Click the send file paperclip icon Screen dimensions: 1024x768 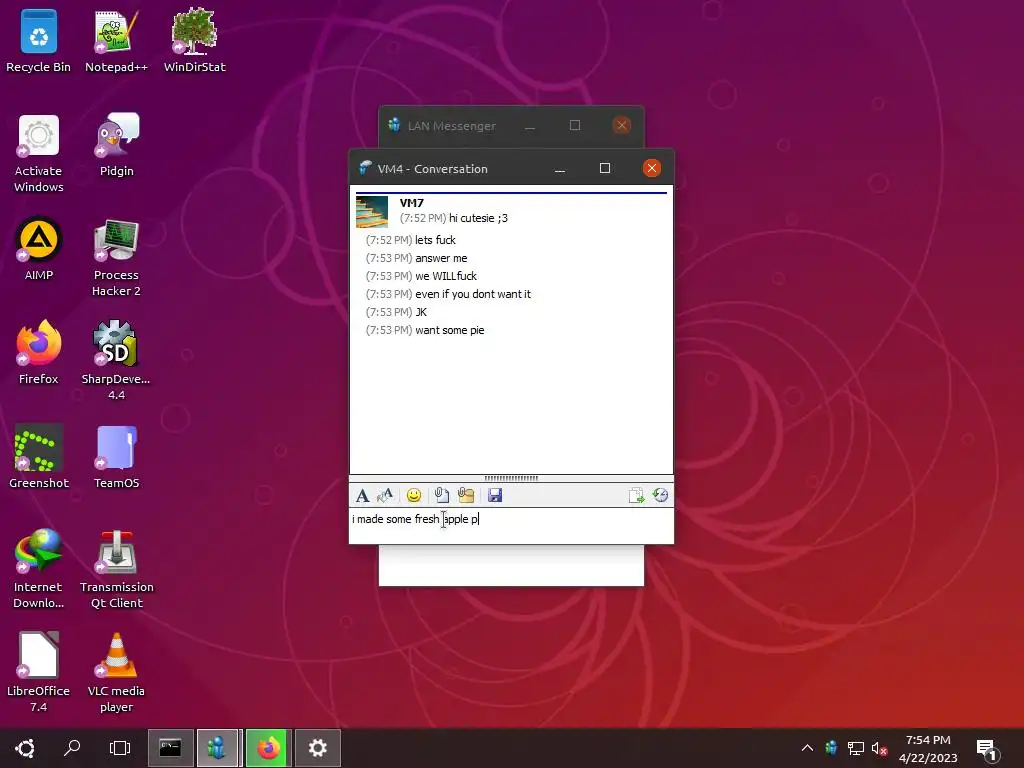(x=441, y=495)
